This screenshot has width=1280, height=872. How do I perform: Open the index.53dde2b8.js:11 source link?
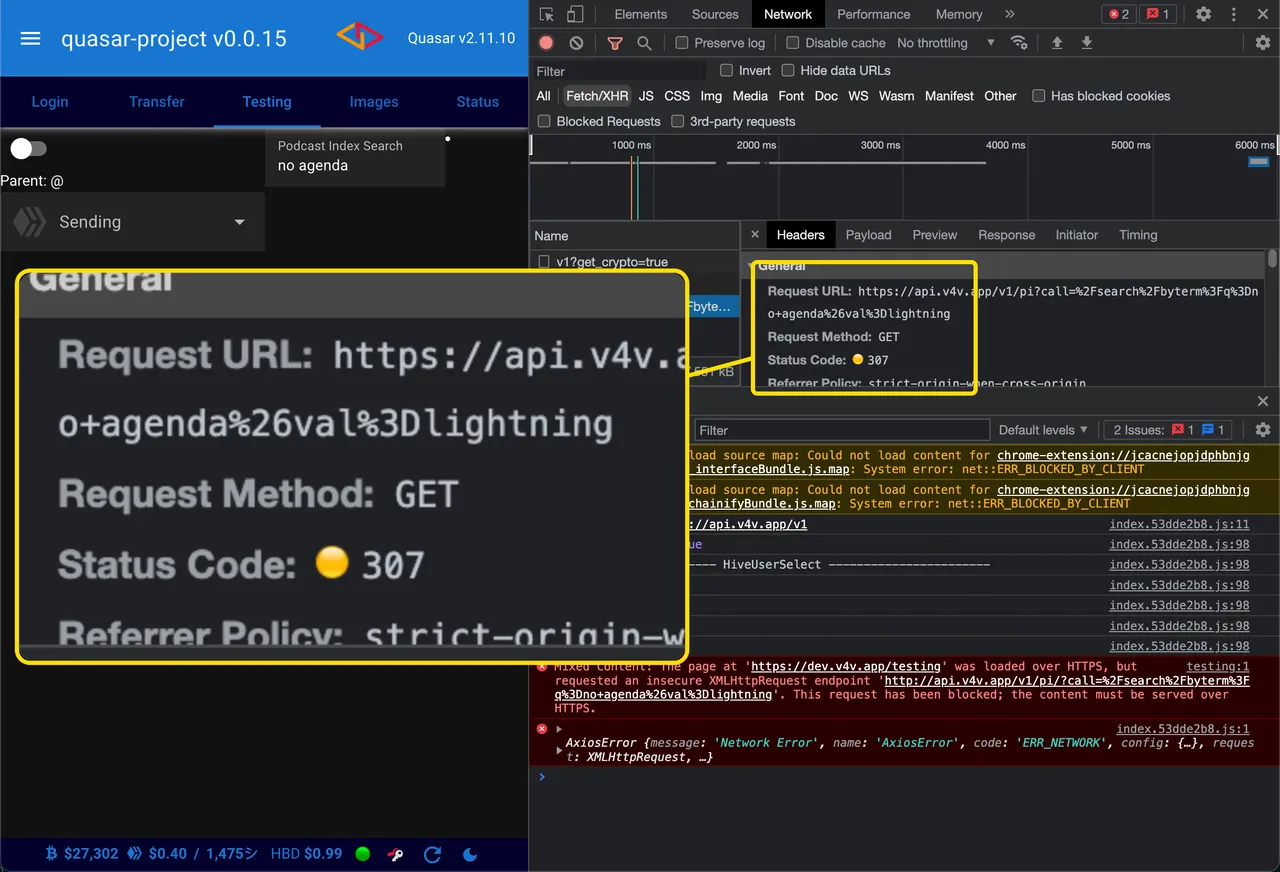[x=1179, y=525]
